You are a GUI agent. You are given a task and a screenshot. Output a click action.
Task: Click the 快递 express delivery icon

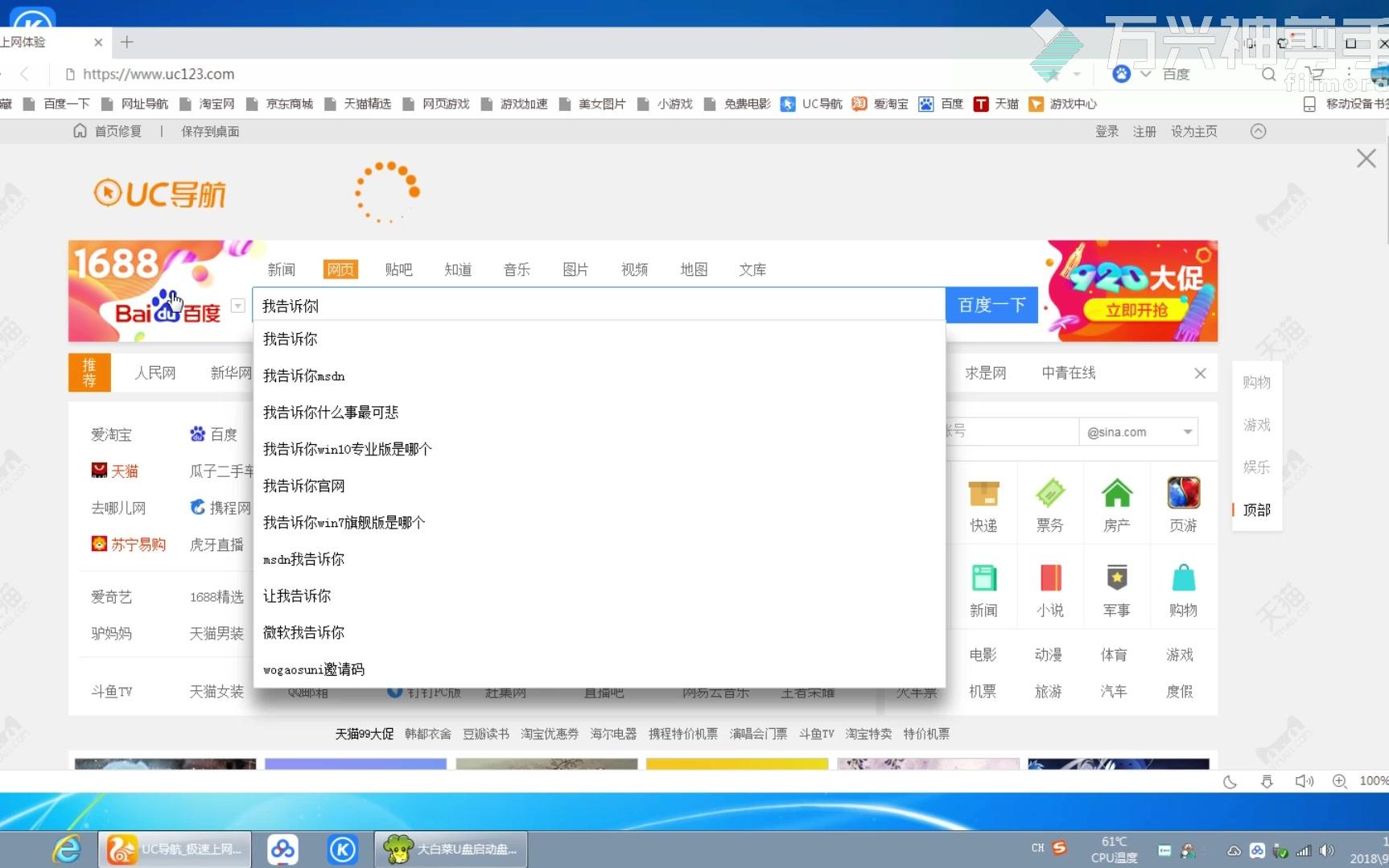pos(983,494)
